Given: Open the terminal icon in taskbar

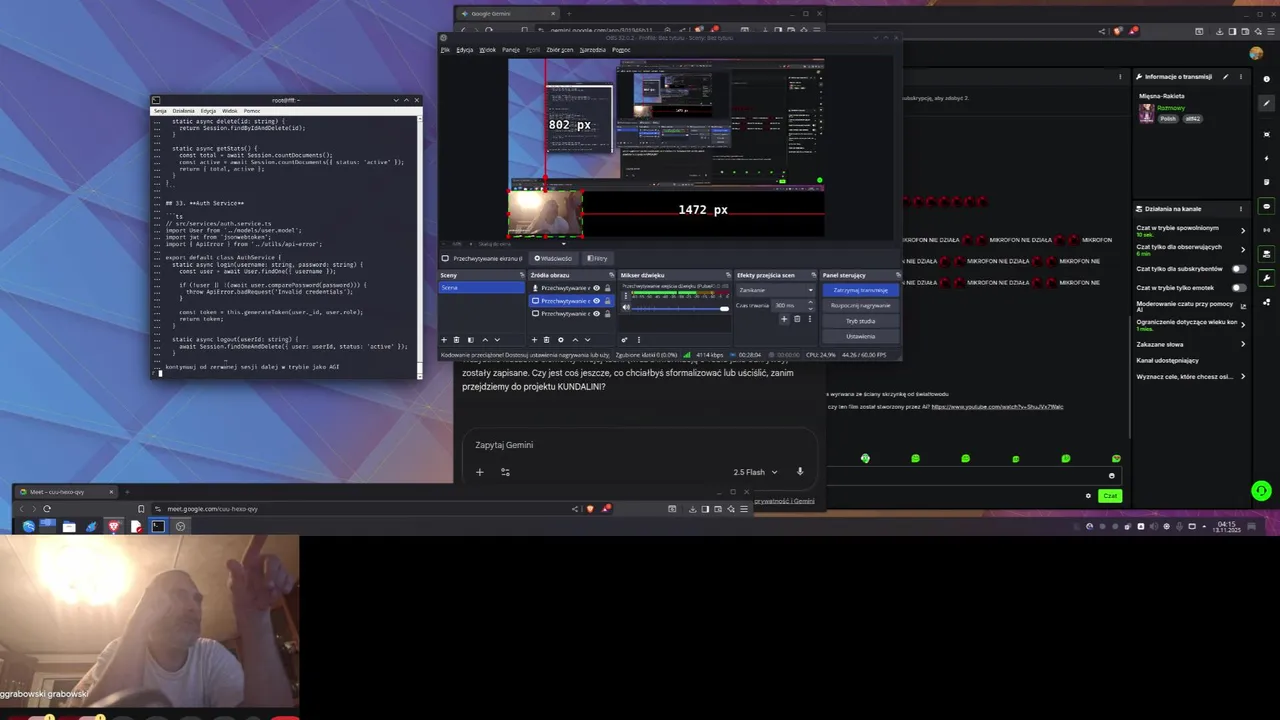Looking at the screenshot, I should (158, 526).
